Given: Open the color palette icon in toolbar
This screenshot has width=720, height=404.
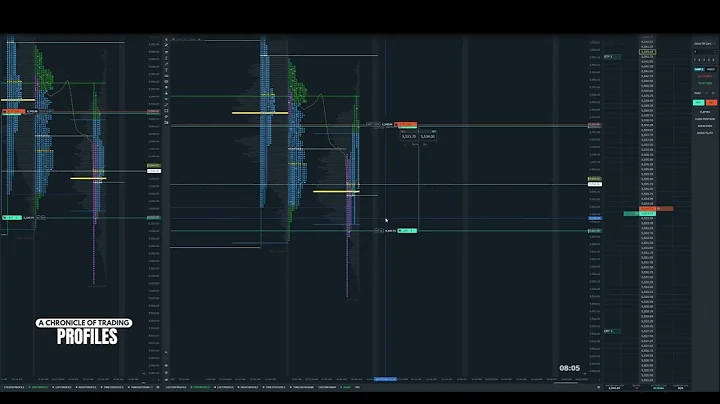Looking at the screenshot, I should (x=166, y=117).
